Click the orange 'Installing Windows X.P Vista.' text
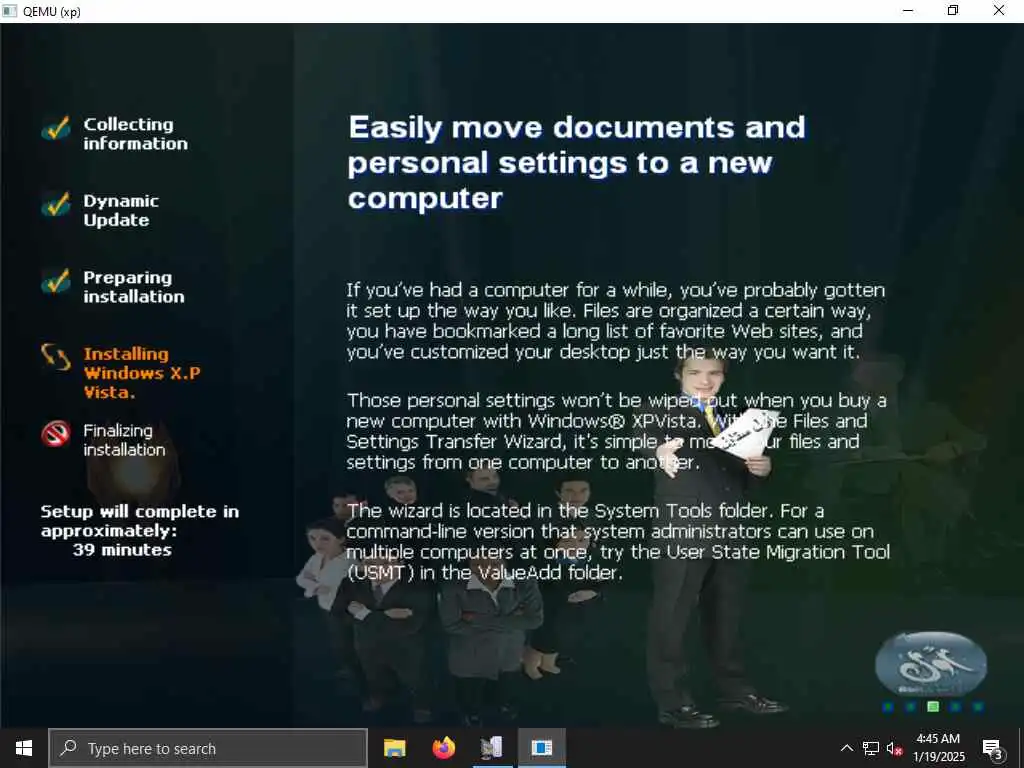This screenshot has width=1024, height=768. pos(142,373)
